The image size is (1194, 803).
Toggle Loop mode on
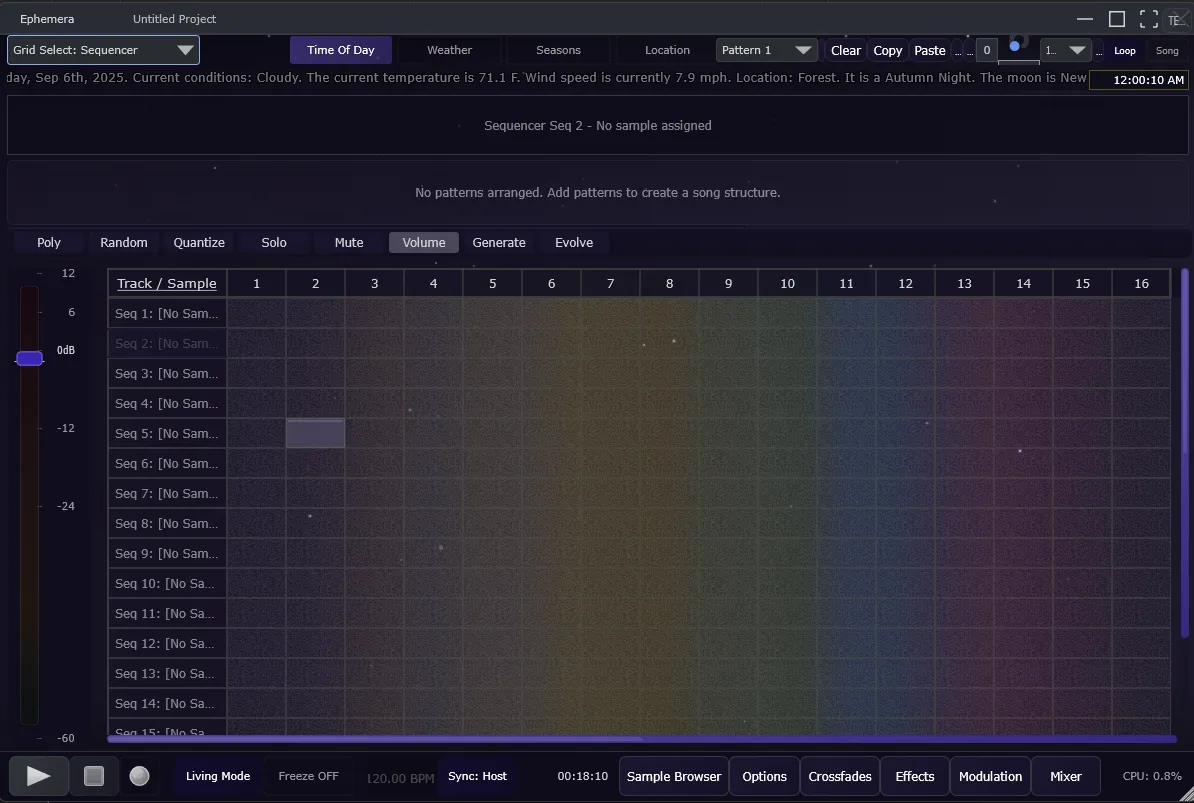pos(1124,50)
